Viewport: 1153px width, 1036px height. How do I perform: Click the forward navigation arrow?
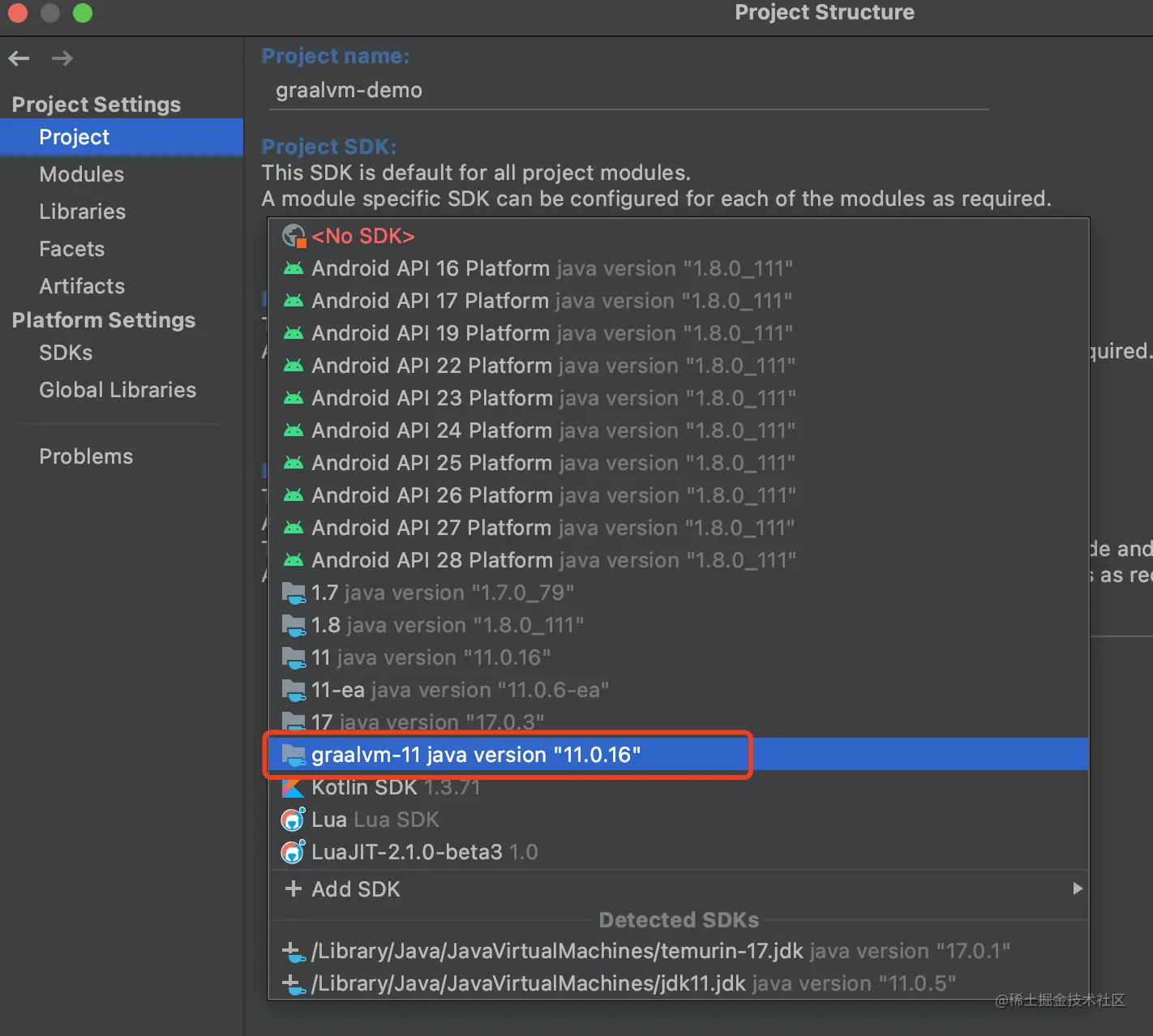(62, 58)
